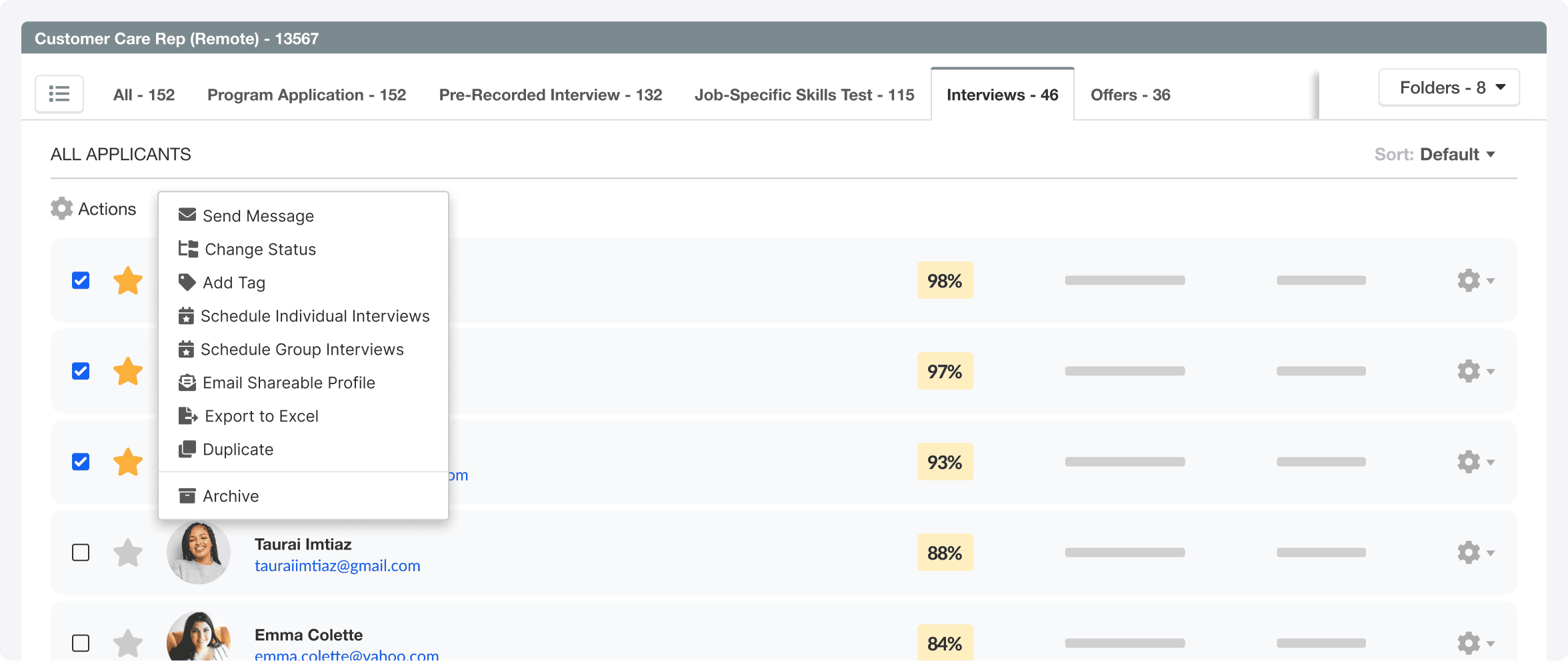Click Email Shareable Profile
The width and height of the screenshot is (1568, 661).
[x=289, y=382]
